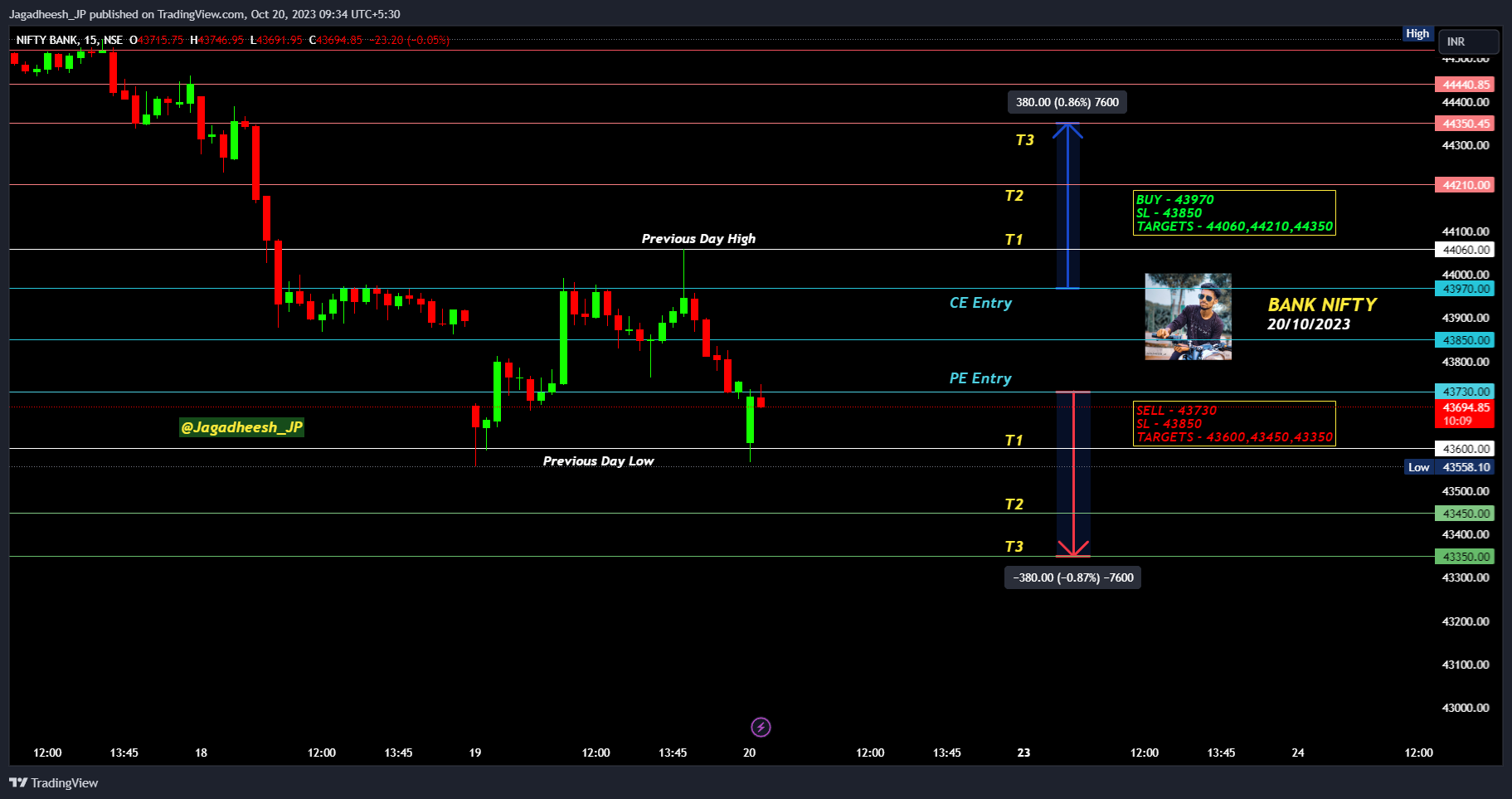The height and width of the screenshot is (799, 1512).
Task: Click the 44300.00 price axis value
Action: tap(1466, 145)
